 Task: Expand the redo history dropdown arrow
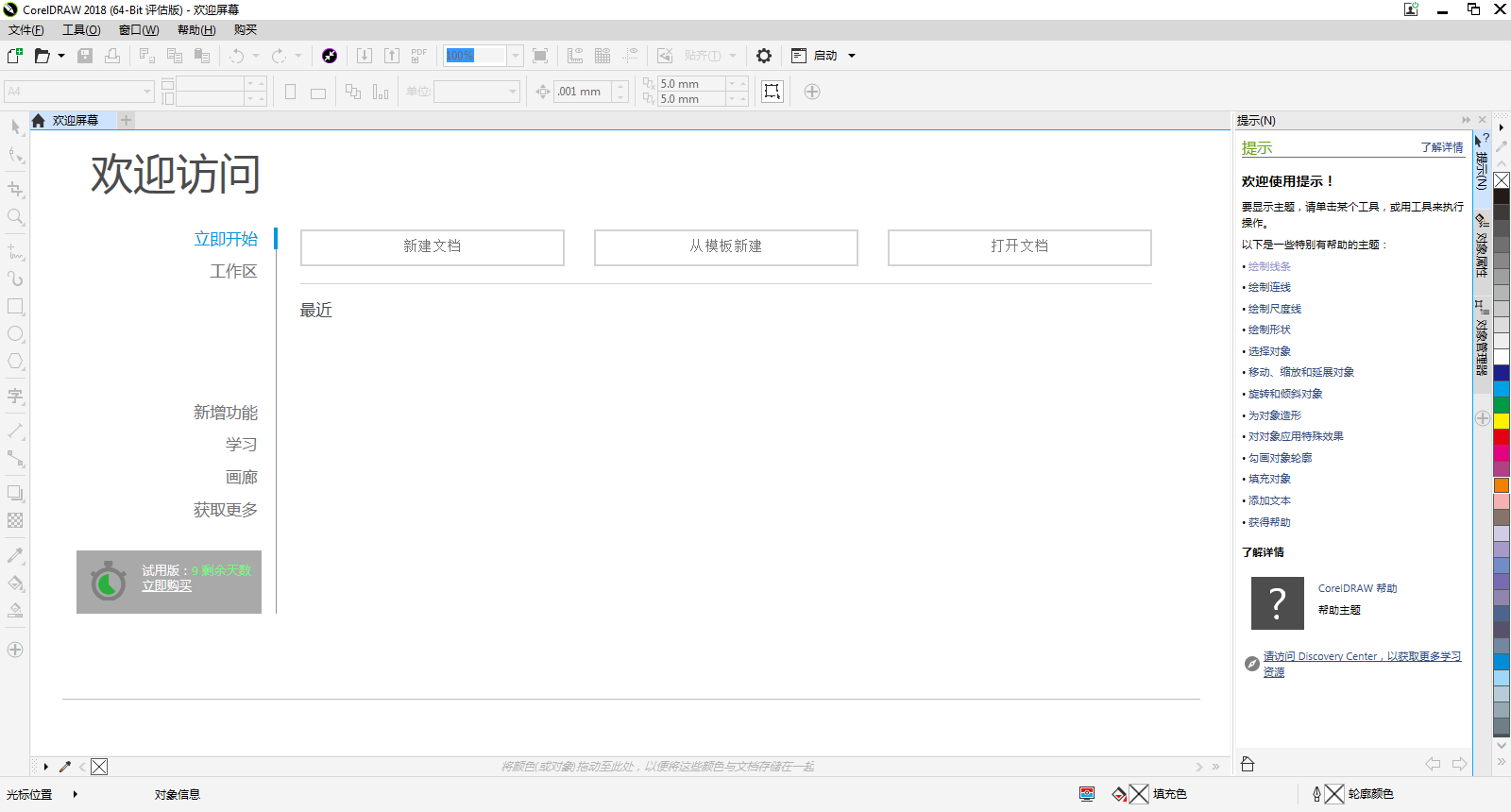[x=298, y=56]
